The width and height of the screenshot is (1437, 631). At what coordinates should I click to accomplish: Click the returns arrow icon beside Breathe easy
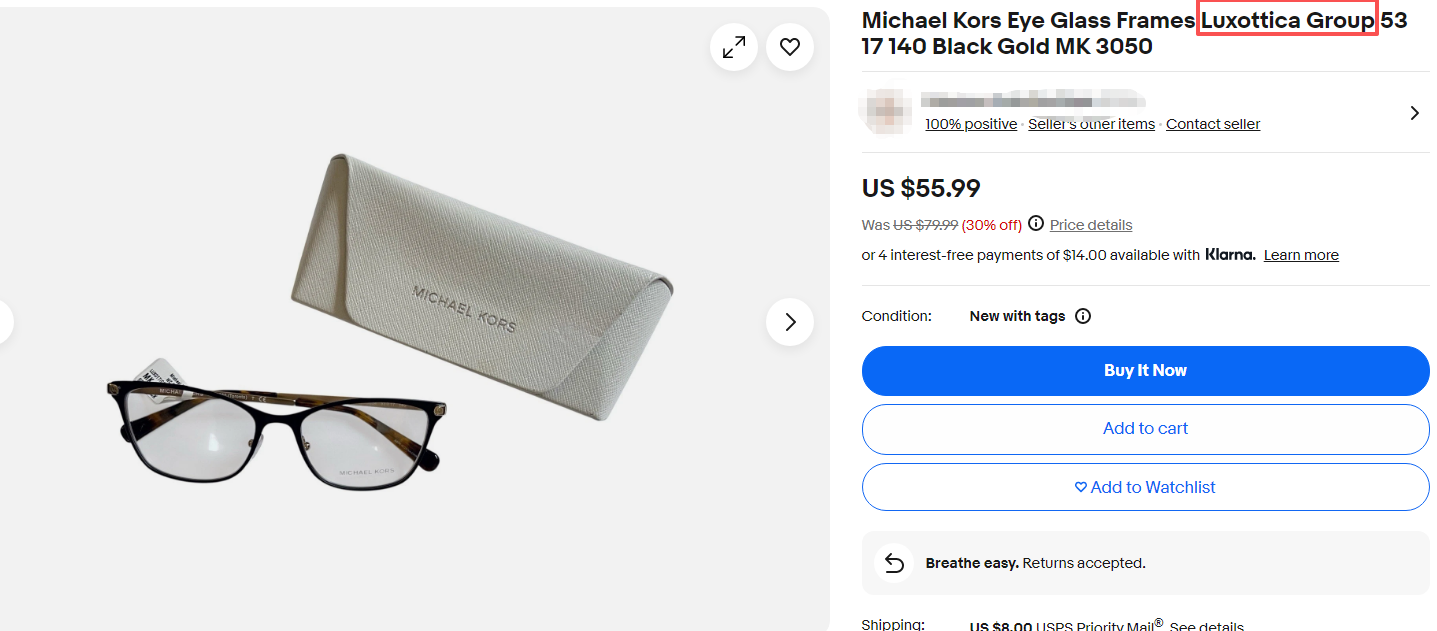tap(894, 563)
